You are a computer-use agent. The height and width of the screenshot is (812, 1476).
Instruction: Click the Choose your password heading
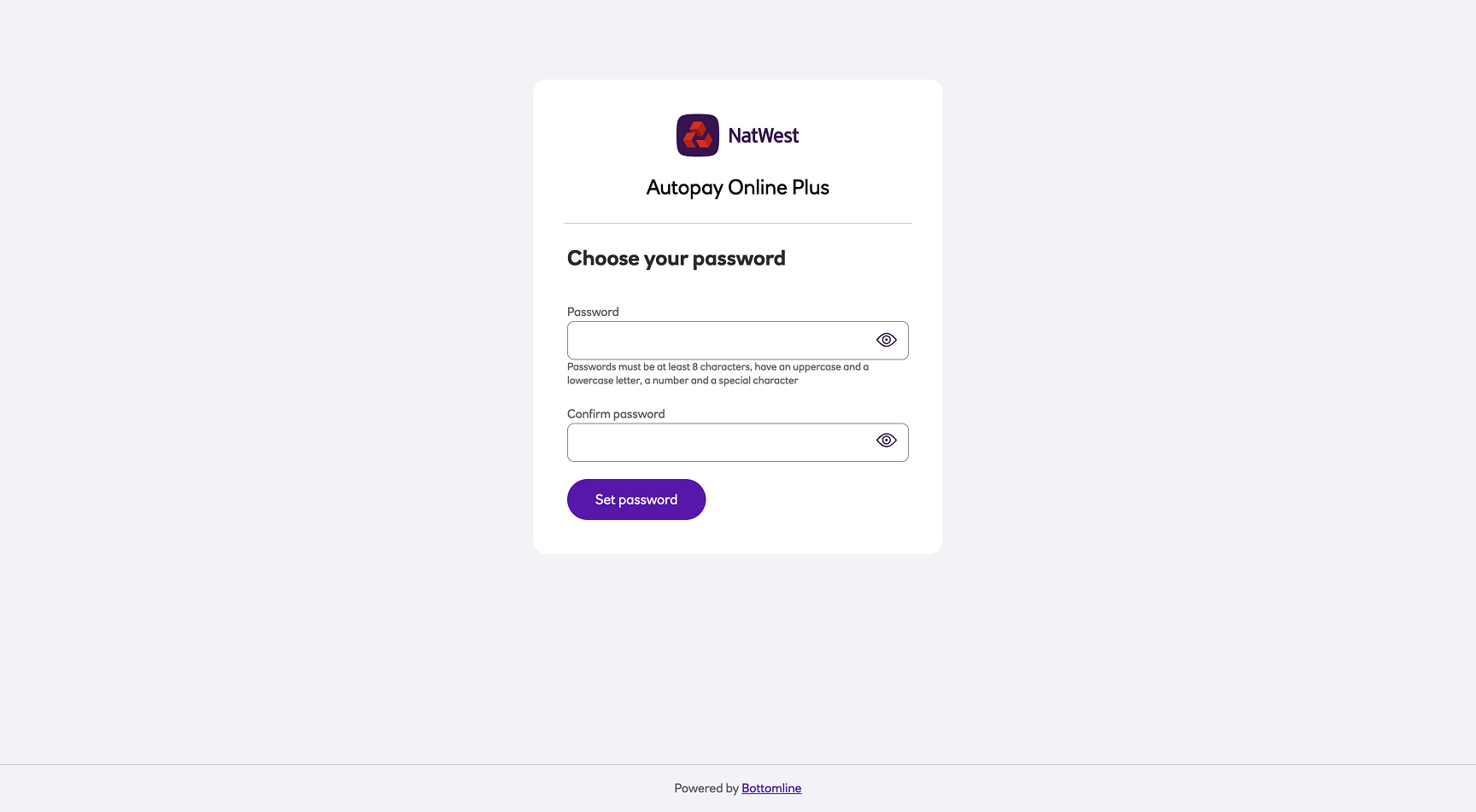(x=676, y=259)
